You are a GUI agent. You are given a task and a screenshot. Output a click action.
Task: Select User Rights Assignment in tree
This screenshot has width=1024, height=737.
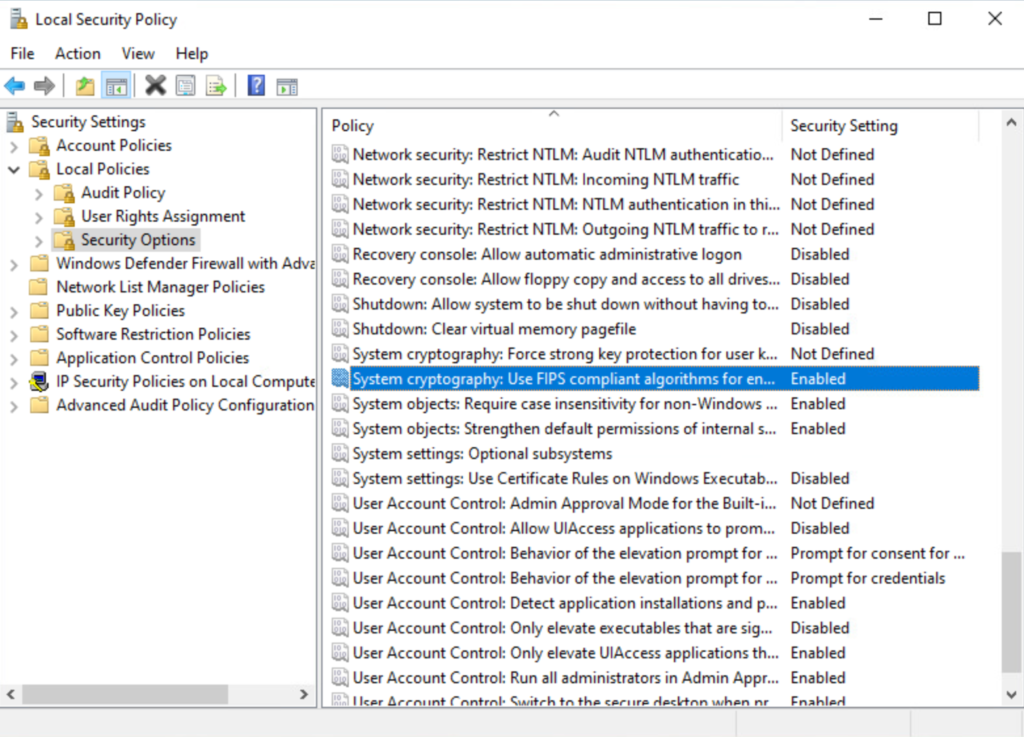(x=162, y=216)
